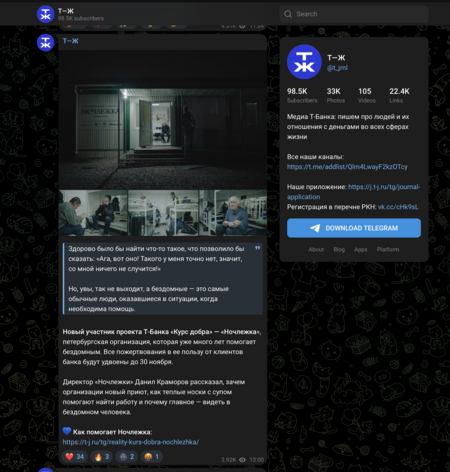Viewport: 450px width, 472px height.
Task: Focus the Search input field
Action: click(354, 14)
